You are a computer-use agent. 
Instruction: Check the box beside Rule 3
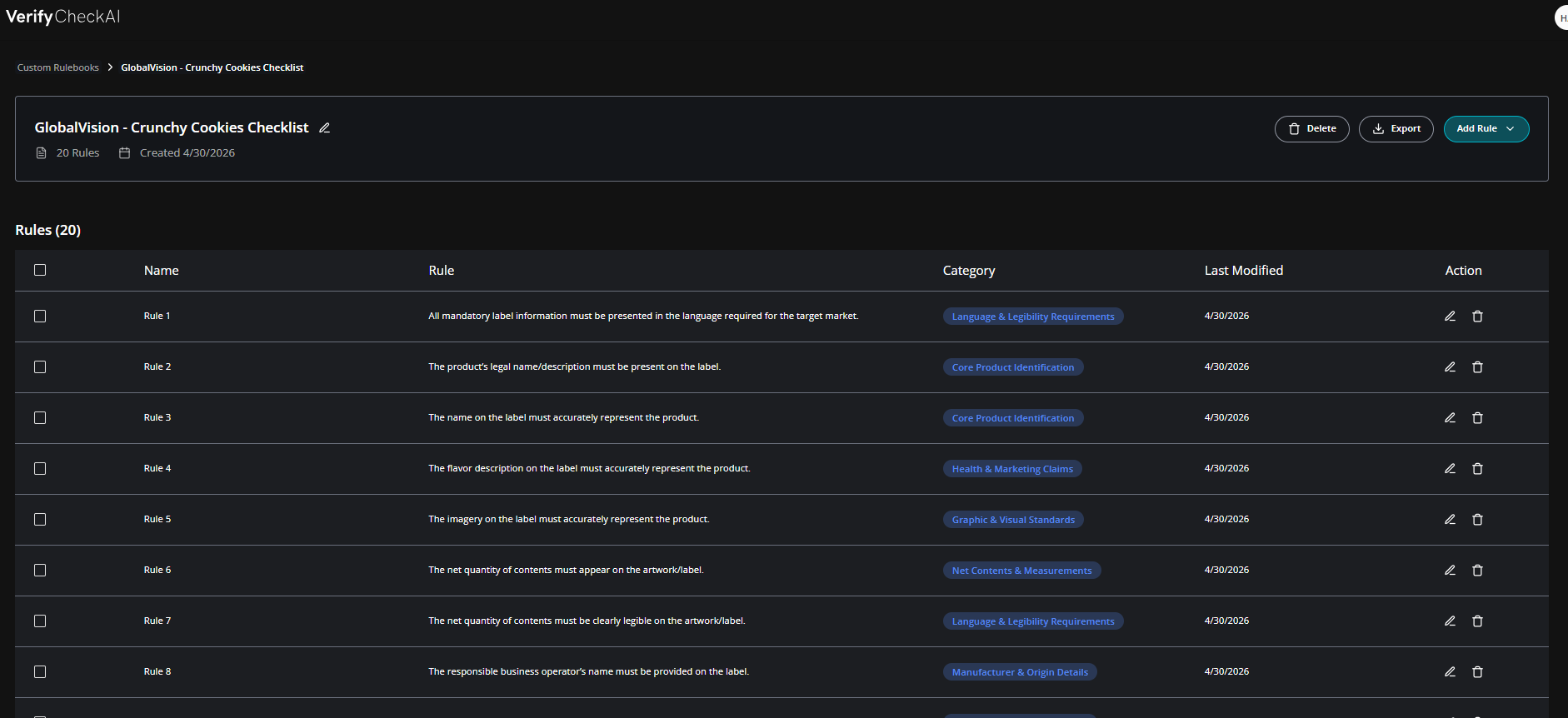40,418
